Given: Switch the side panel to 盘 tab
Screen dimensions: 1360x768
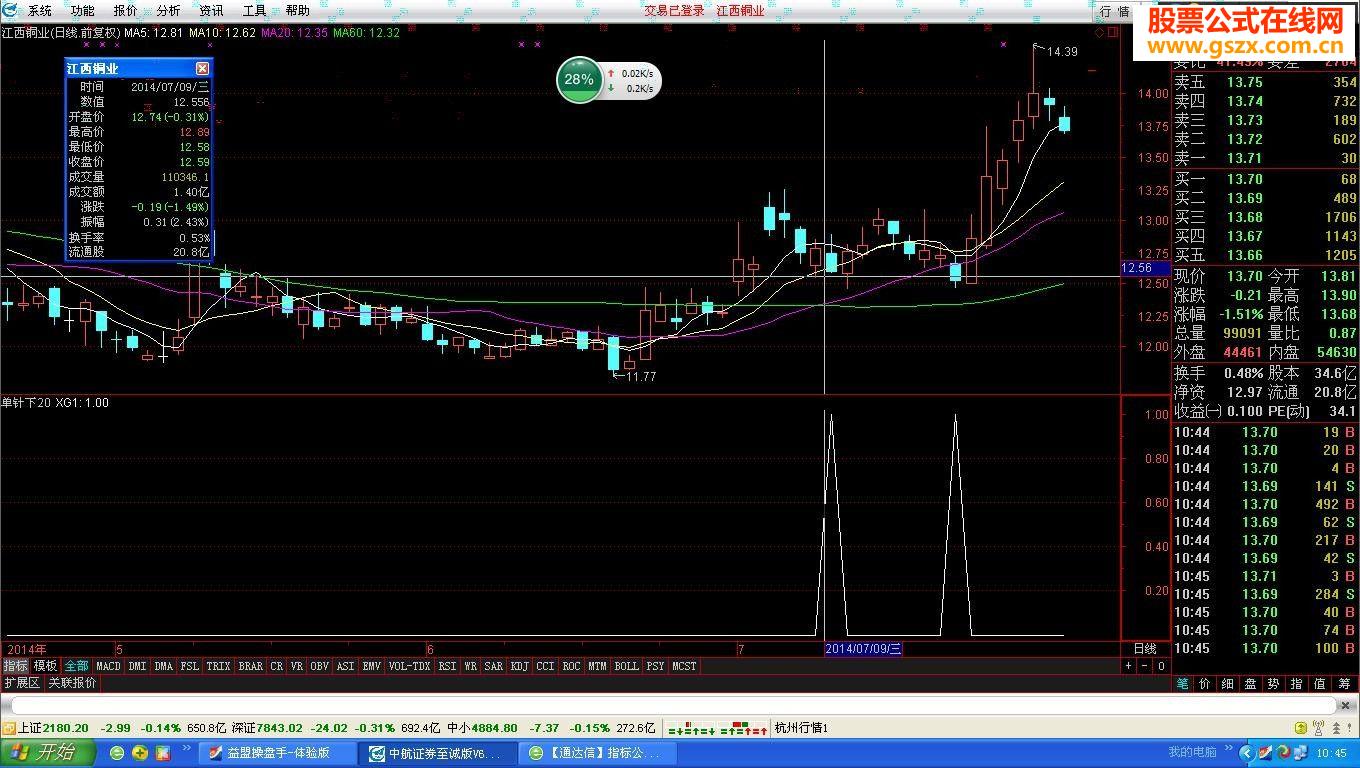Looking at the screenshot, I should point(1251,684).
